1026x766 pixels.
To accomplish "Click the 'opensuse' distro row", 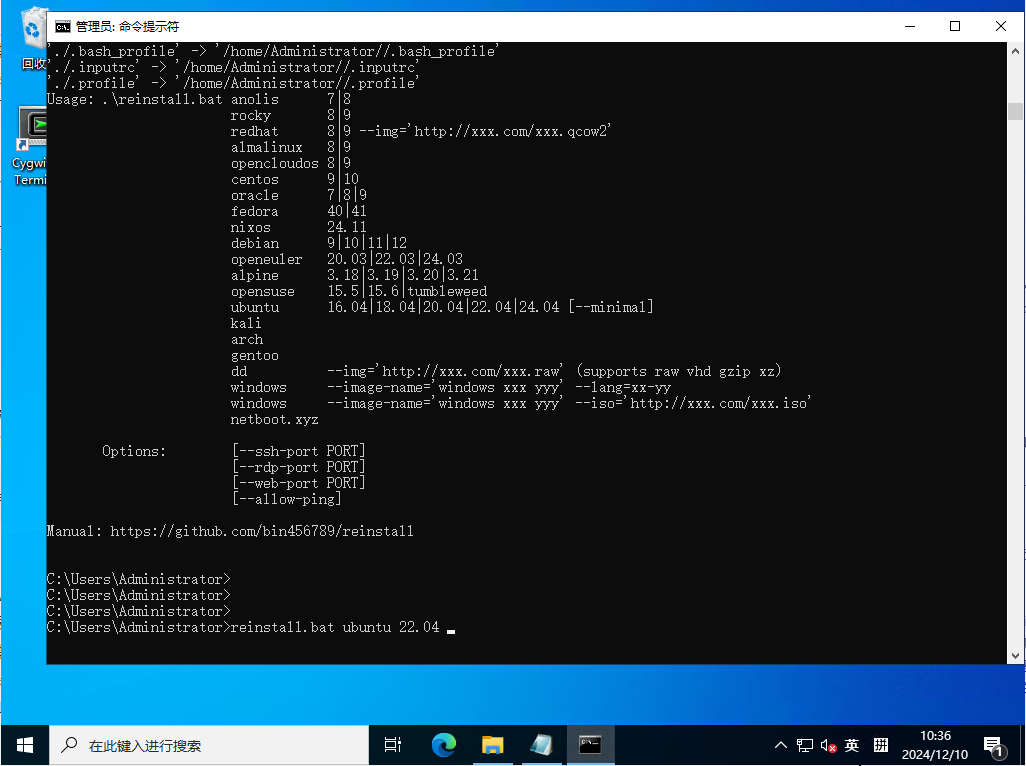I will pyautogui.click(x=359, y=292).
